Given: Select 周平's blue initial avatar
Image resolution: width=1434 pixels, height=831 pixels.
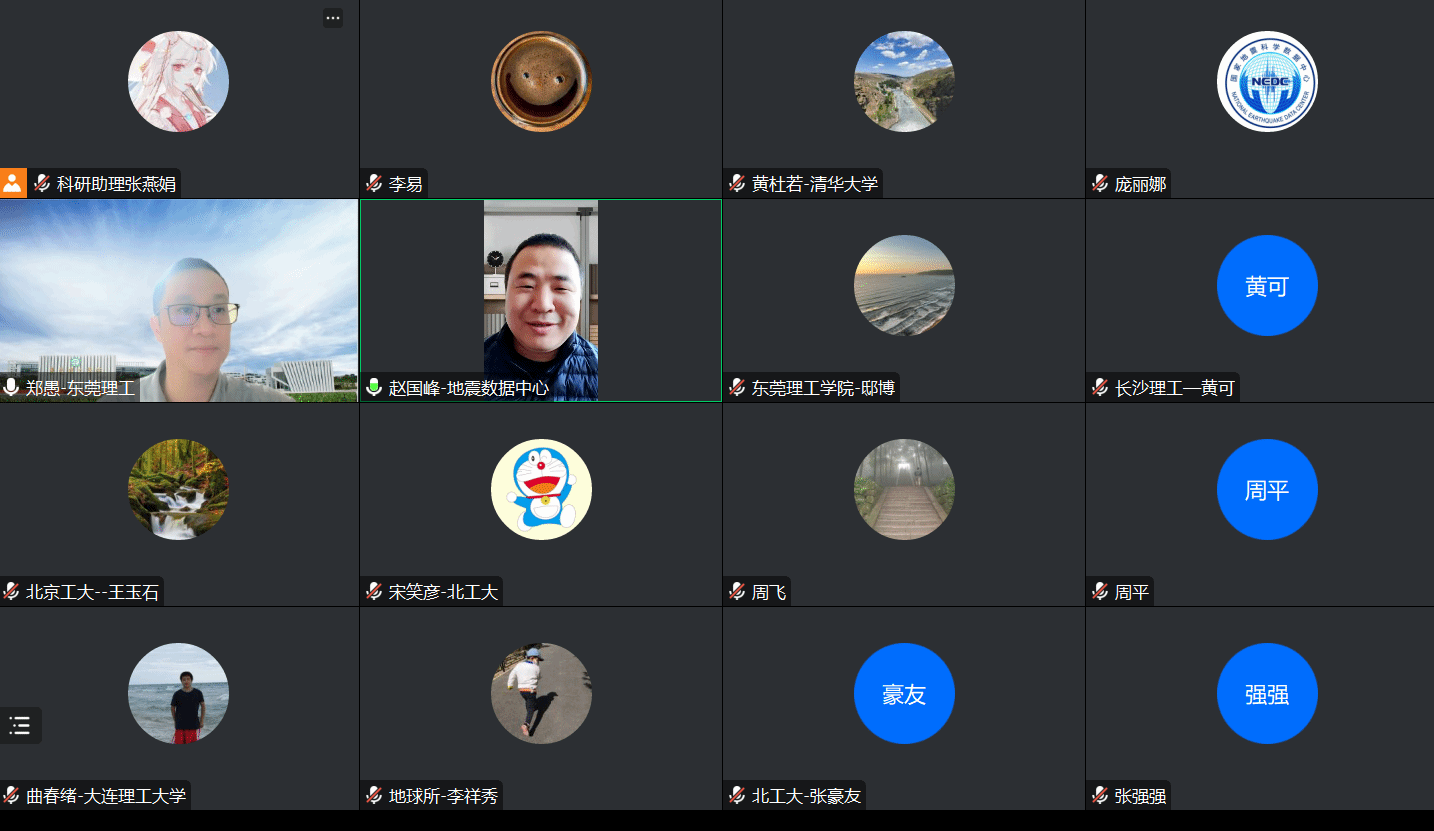Looking at the screenshot, I should click(1267, 489).
